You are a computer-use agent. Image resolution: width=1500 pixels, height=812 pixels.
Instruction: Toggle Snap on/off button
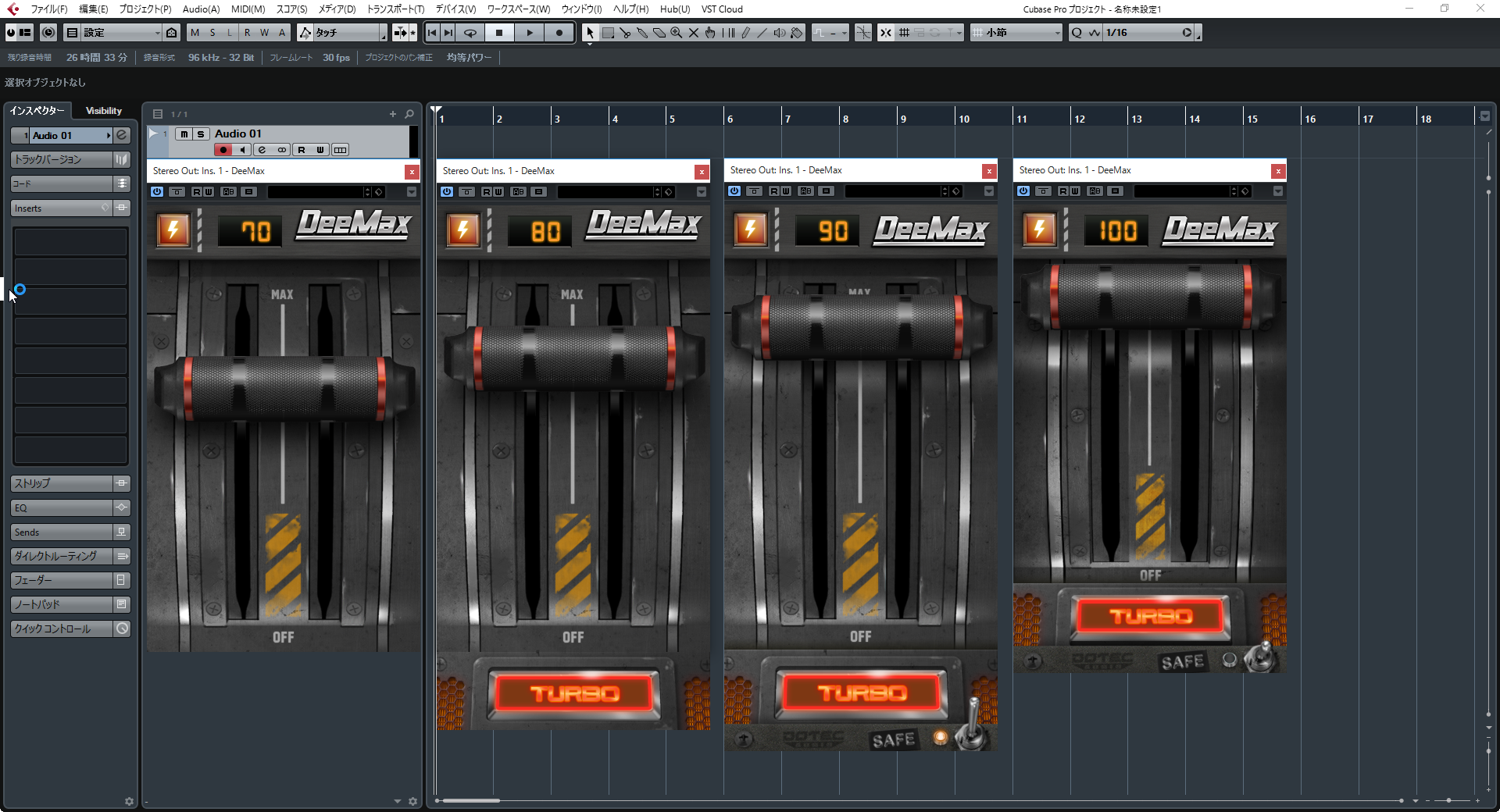(885, 33)
